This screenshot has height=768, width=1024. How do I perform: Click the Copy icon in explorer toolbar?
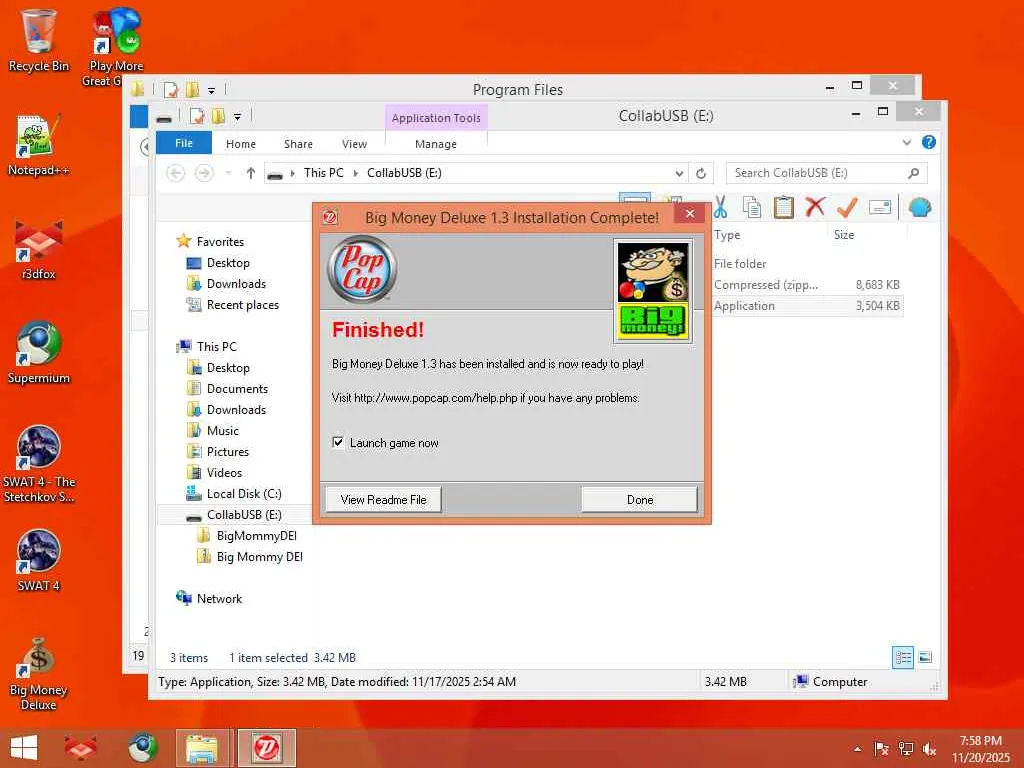tap(752, 207)
